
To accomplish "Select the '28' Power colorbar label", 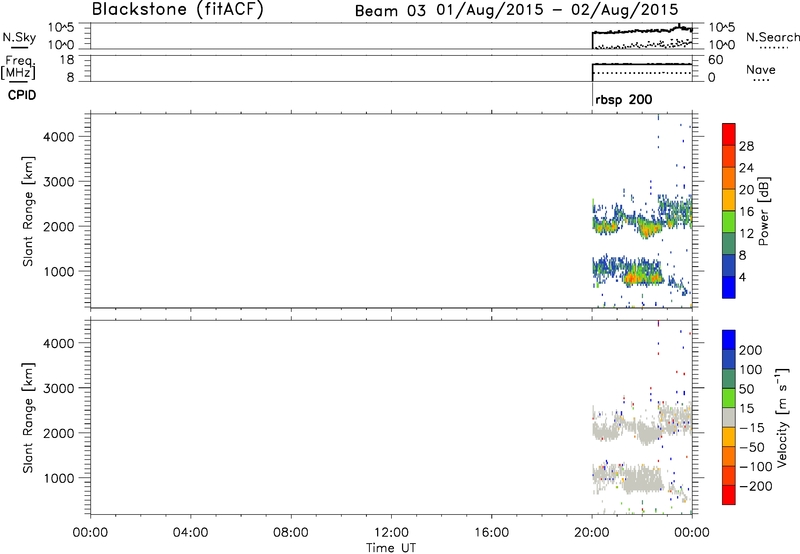I will pos(746,146).
